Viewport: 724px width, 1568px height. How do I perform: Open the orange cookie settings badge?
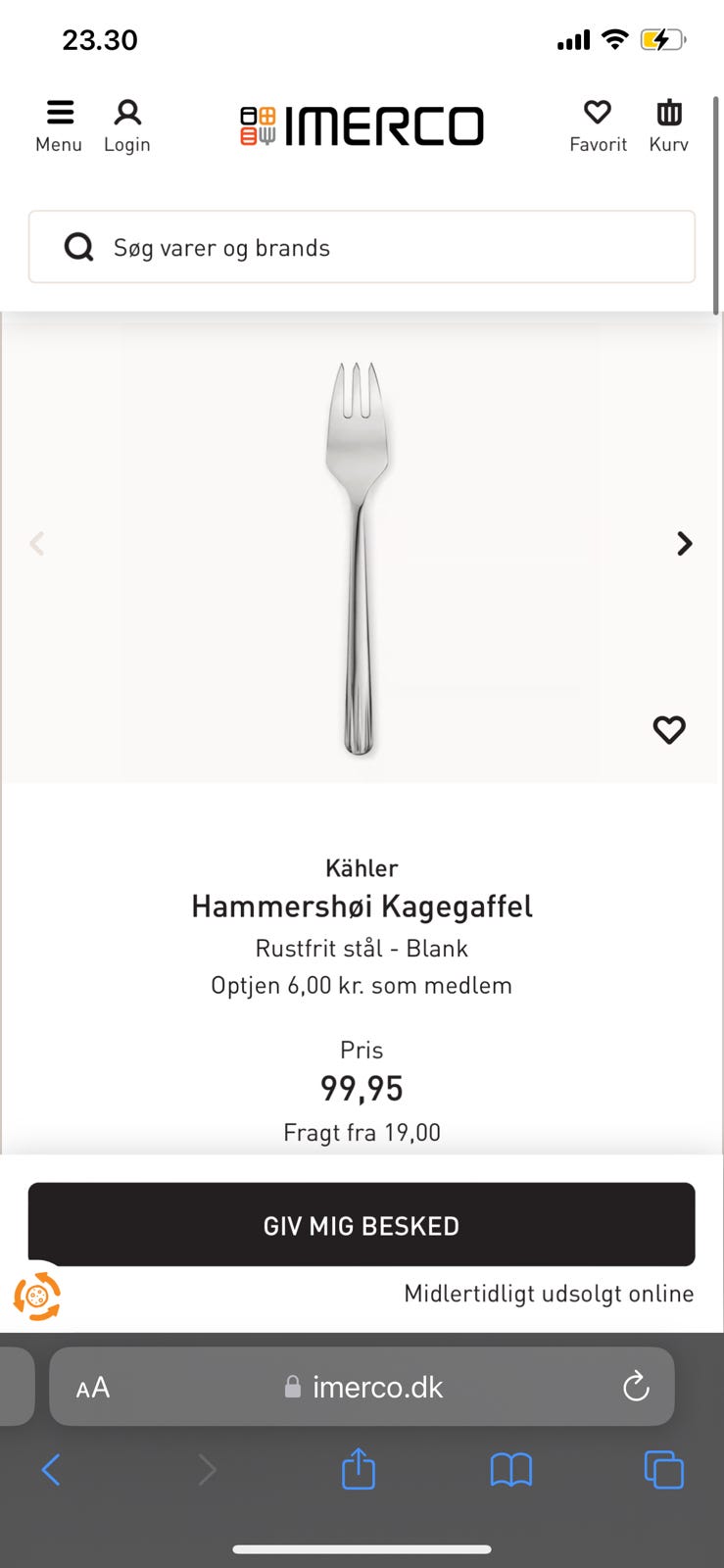coord(37,1296)
